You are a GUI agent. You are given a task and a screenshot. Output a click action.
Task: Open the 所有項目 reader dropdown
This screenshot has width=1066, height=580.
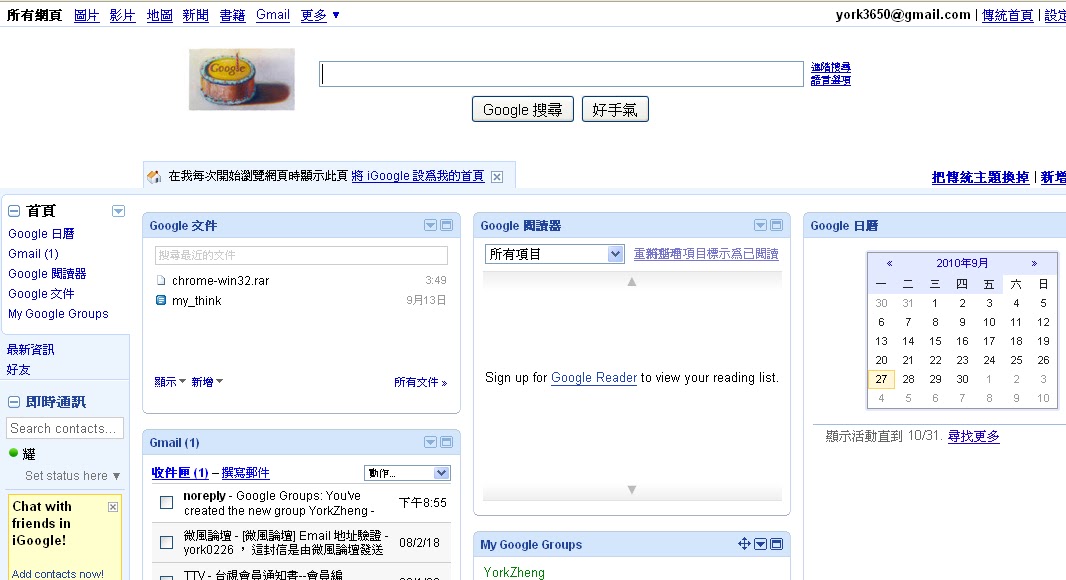pyautogui.click(x=554, y=254)
